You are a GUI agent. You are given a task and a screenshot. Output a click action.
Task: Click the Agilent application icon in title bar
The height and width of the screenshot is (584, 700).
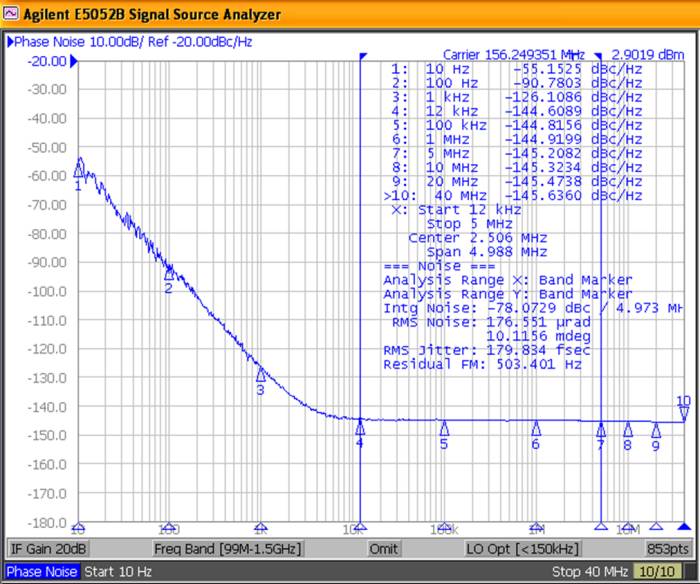click(13, 14)
